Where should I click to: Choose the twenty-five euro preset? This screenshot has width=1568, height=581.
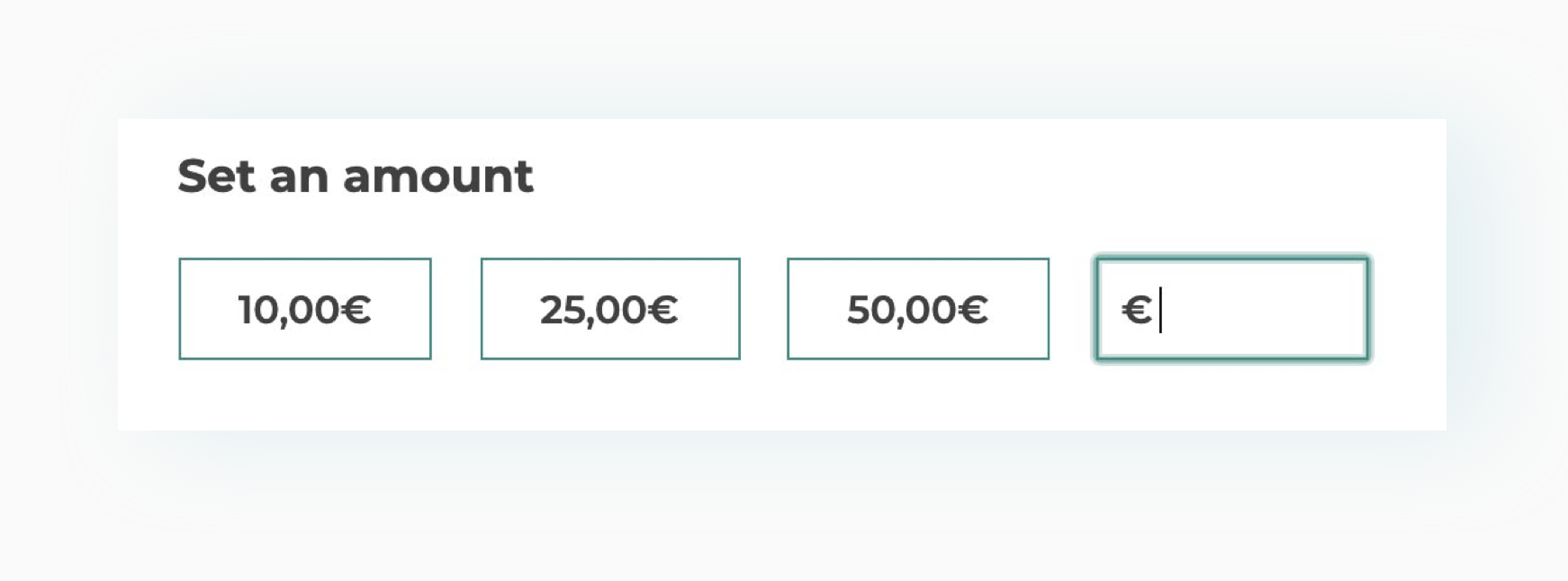(x=610, y=309)
